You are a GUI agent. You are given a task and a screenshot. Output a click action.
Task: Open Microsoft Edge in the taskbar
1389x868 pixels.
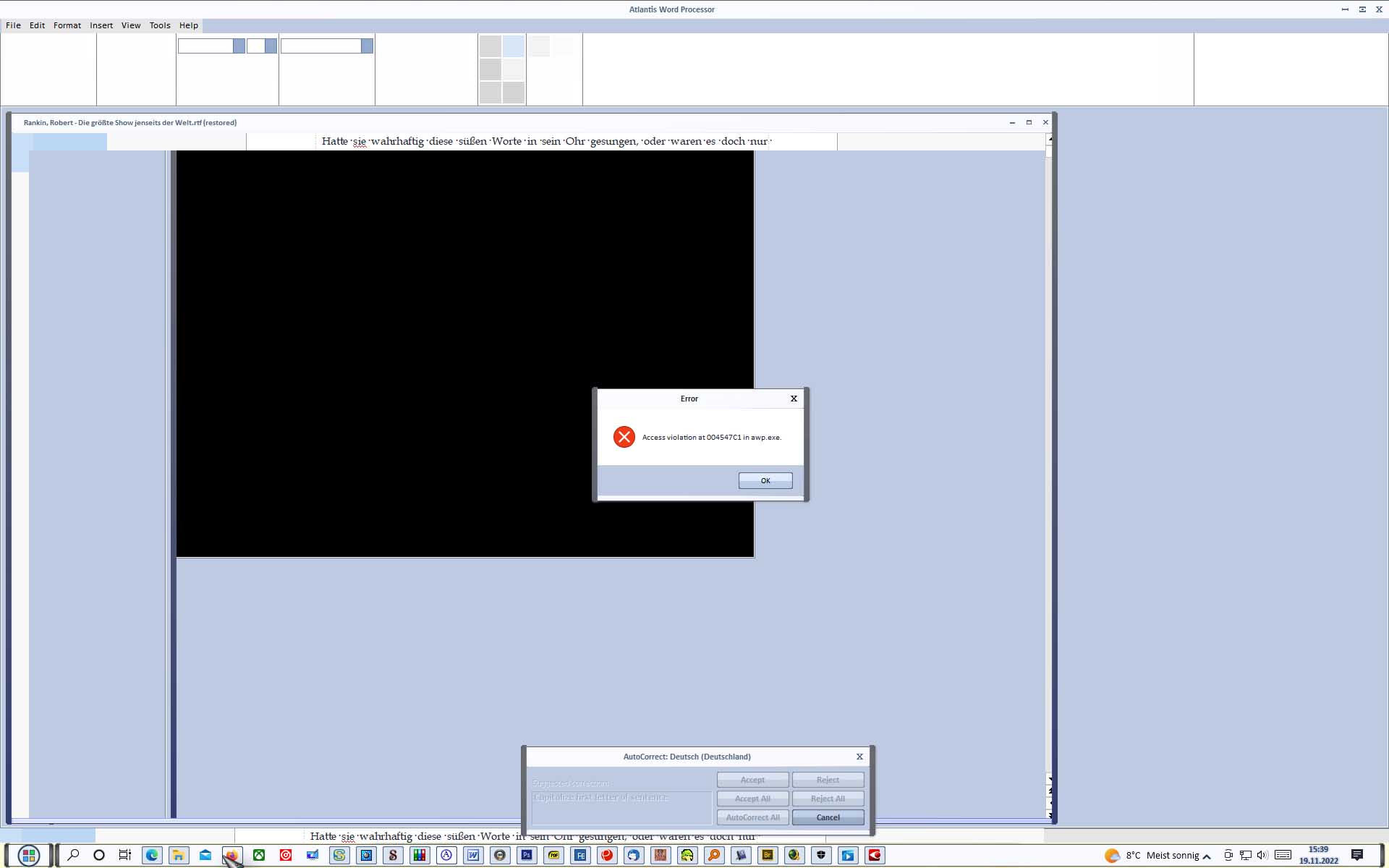coord(152,855)
